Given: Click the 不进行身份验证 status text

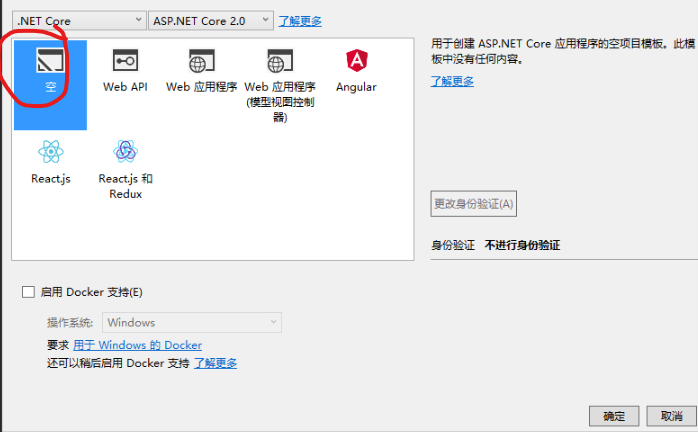Looking at the screenshot, I should pyautogui.click(x=523, y=245).
